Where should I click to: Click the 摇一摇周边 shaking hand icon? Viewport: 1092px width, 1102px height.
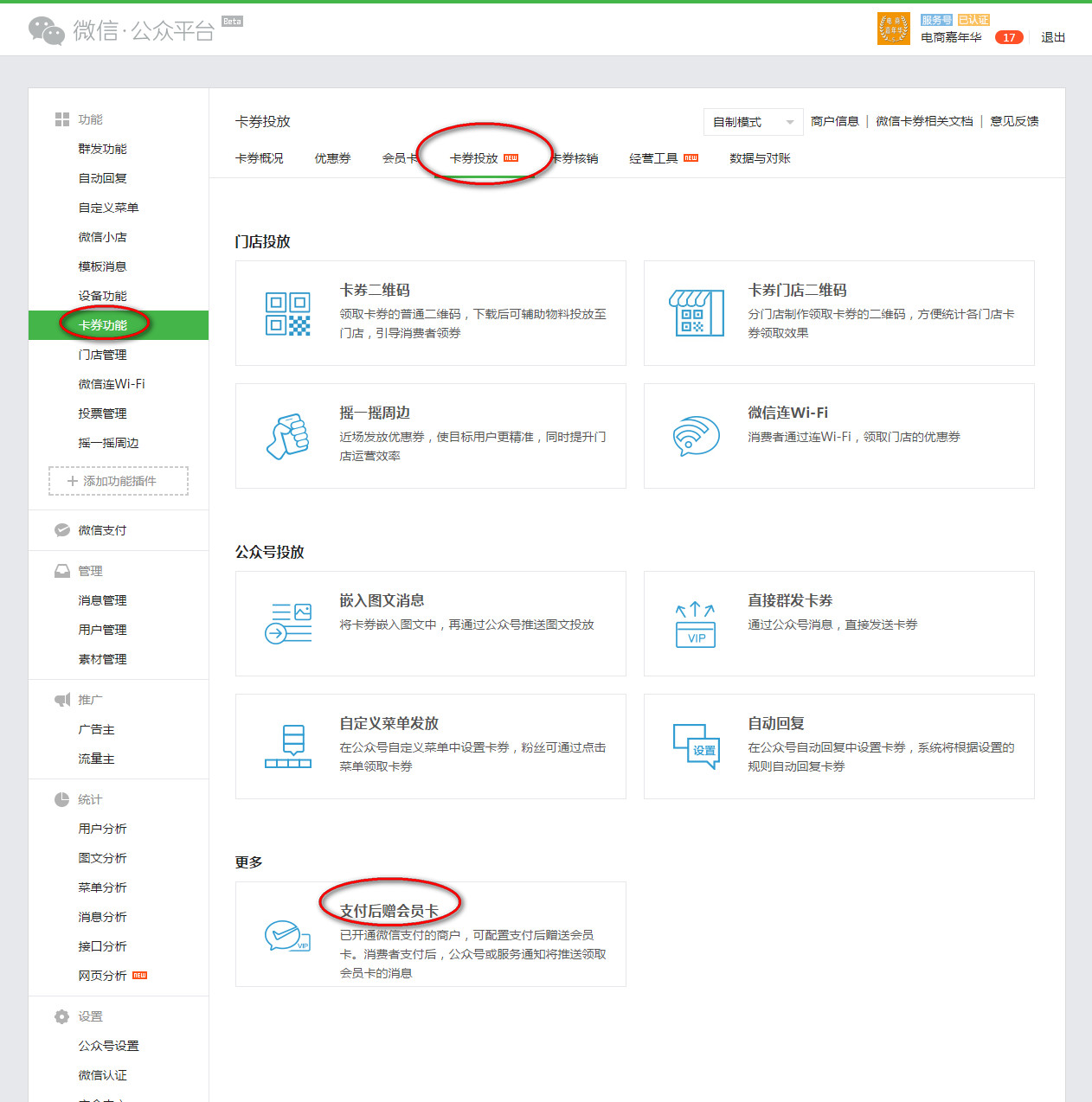tap(288, 436)
